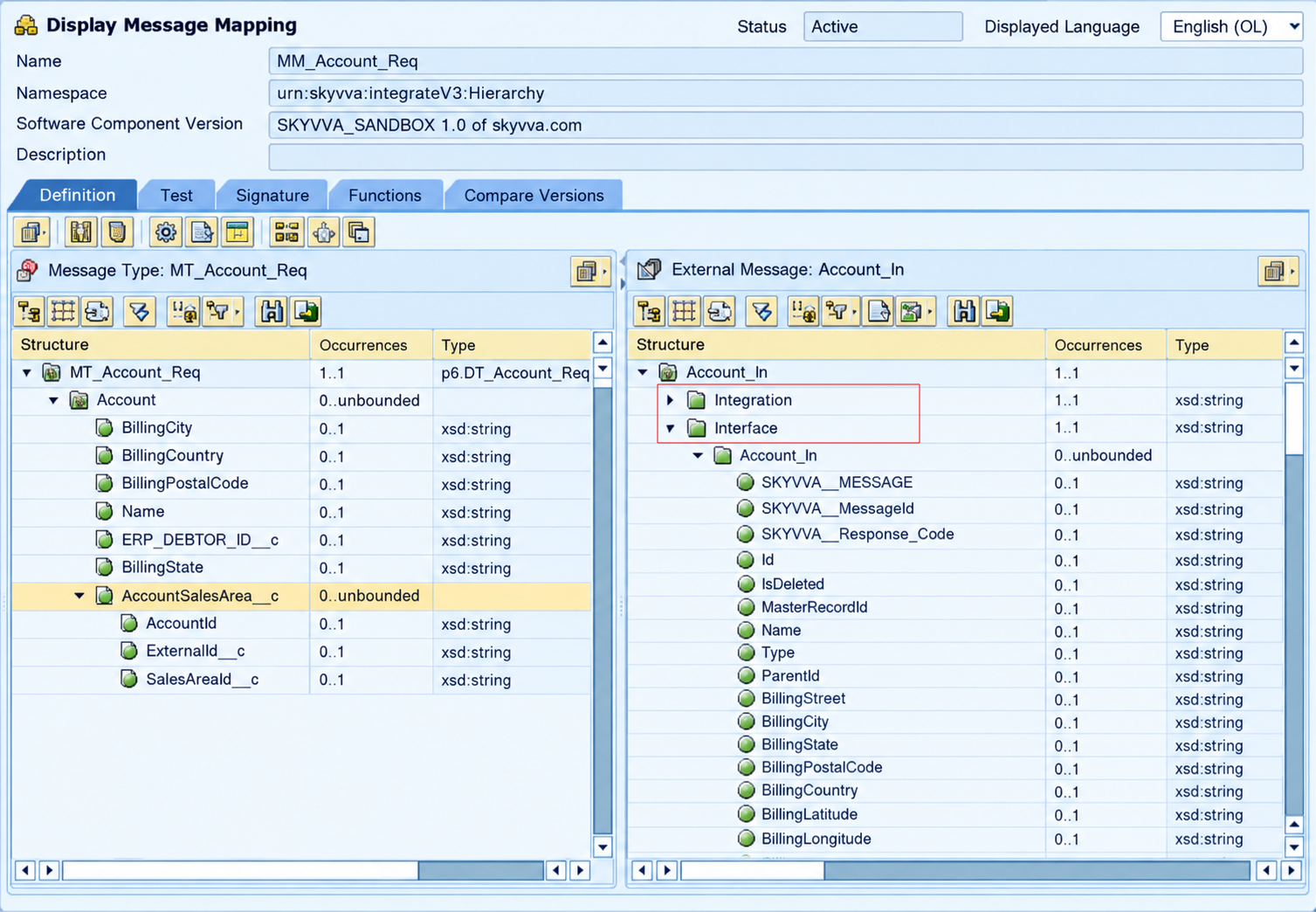This screenshot has width=1316, height=912.
Task: Click the Name field showing MM_Account_Req
Action: point(785,61)
